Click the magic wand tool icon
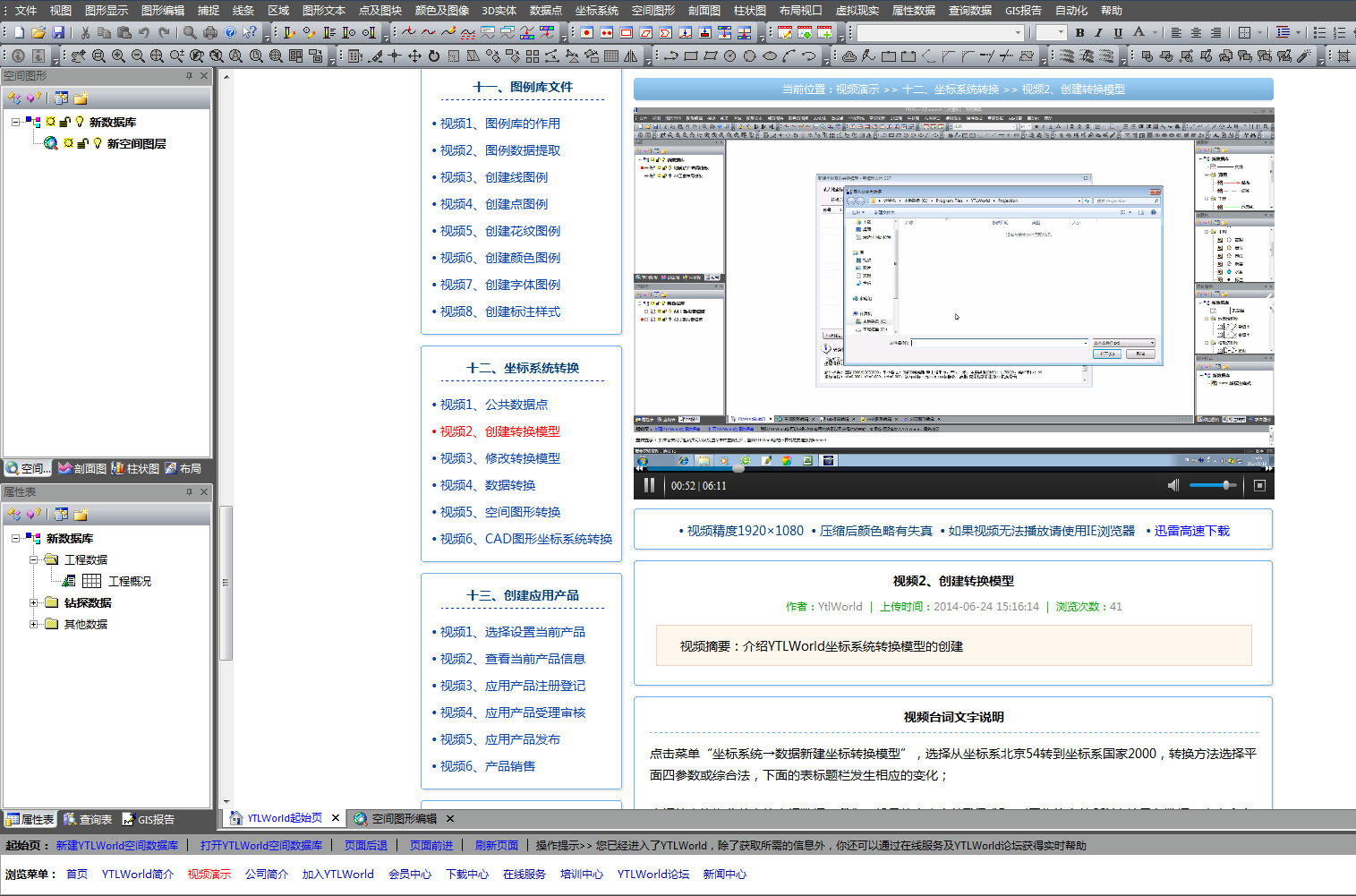Image resolution: width=1356 pixels, height=896 pixels. pos(1304,55)
